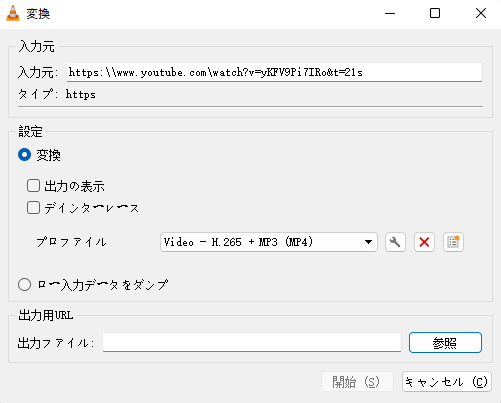Delete selected profile with red X icon
501x403 pixels.
(424, 242)
